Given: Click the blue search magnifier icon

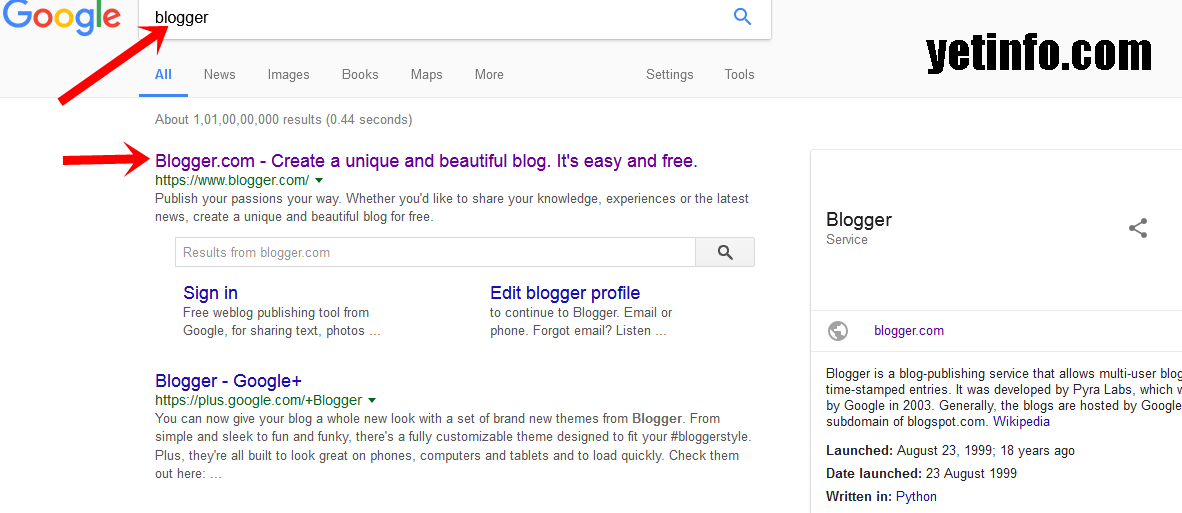Looking at the screenshot, I should tap(742, 17).
